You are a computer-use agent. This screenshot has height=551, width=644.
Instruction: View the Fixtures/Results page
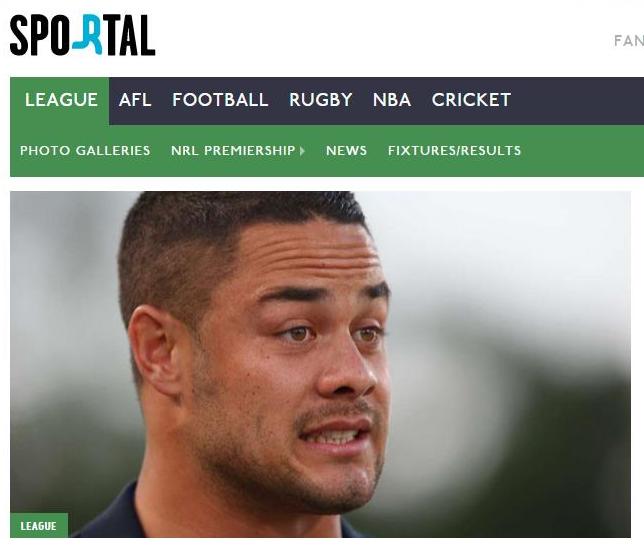pyautogui.click(x=454, y=151)
